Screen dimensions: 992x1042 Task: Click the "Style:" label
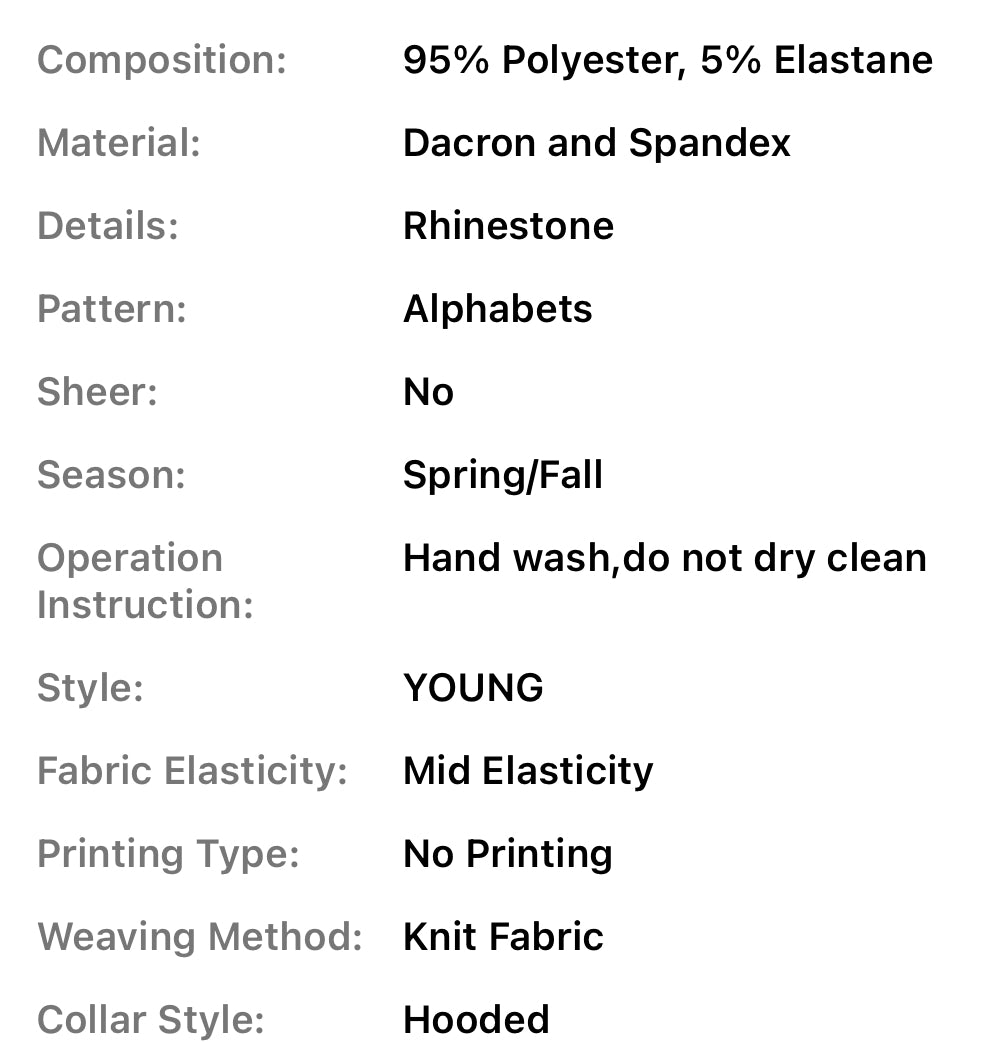coord(90,688)
